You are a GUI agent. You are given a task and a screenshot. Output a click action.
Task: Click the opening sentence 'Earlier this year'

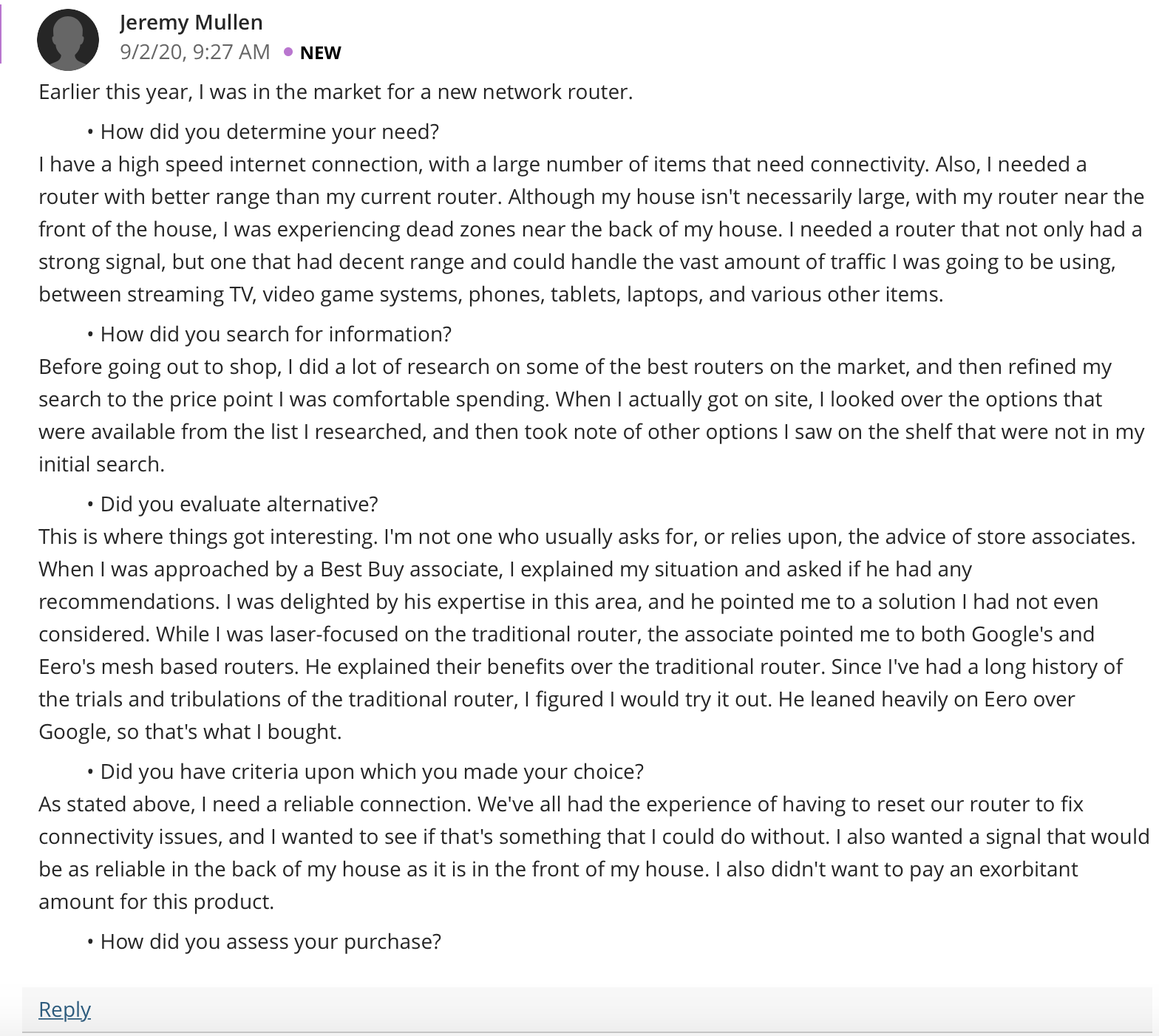[336, 92]
